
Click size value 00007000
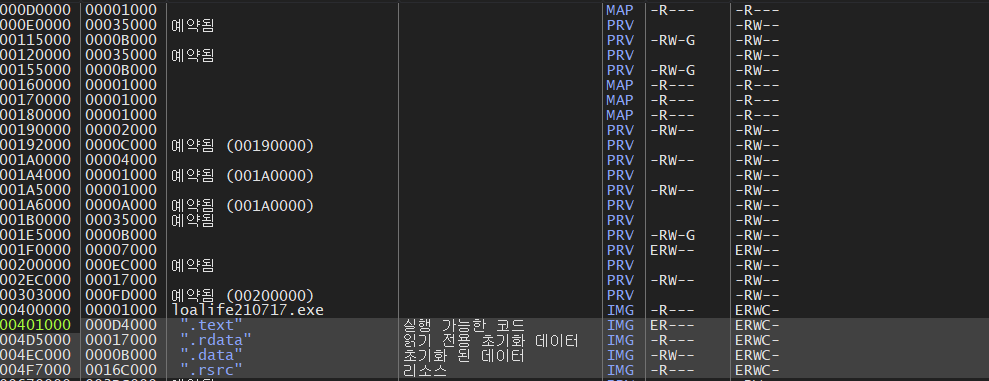tap(121, 250)
